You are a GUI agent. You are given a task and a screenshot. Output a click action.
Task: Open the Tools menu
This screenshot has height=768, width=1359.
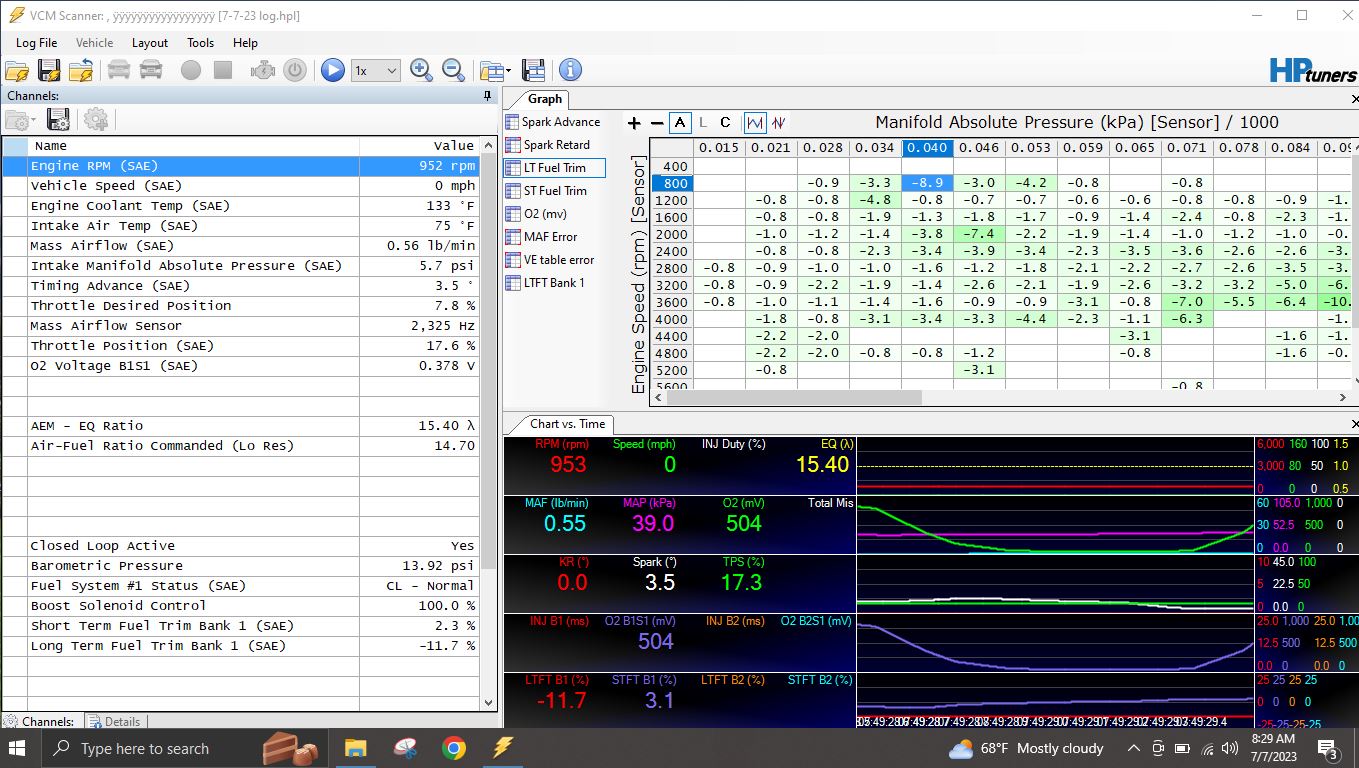[x=200, y=43]
